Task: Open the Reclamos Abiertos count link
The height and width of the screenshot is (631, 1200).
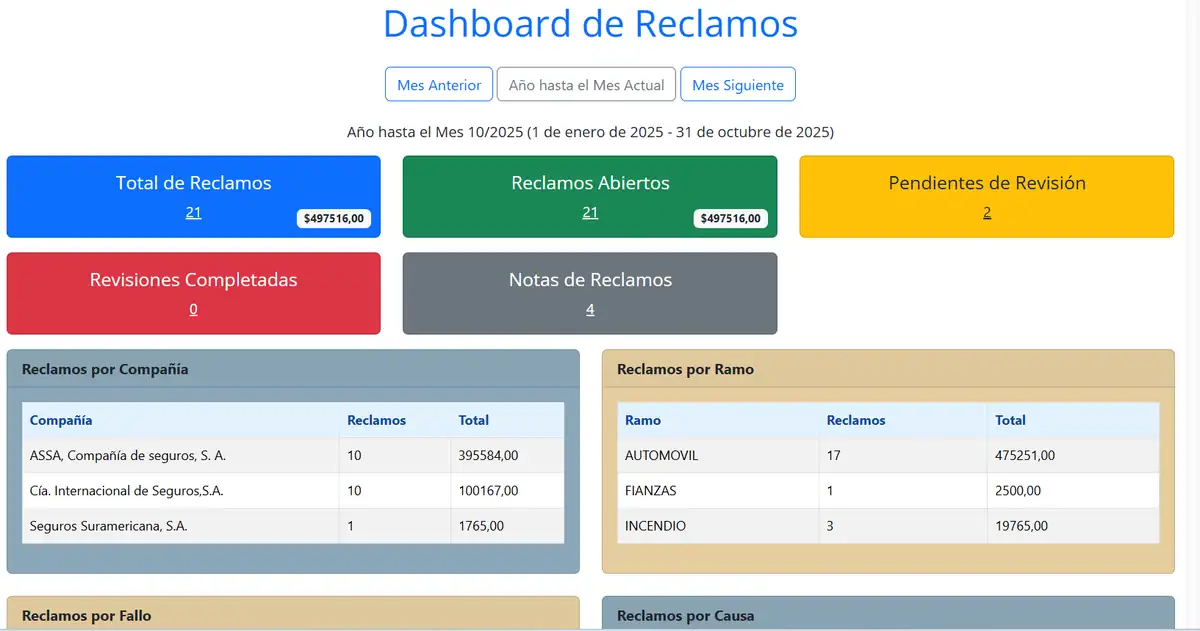Action: click(589, 212)
